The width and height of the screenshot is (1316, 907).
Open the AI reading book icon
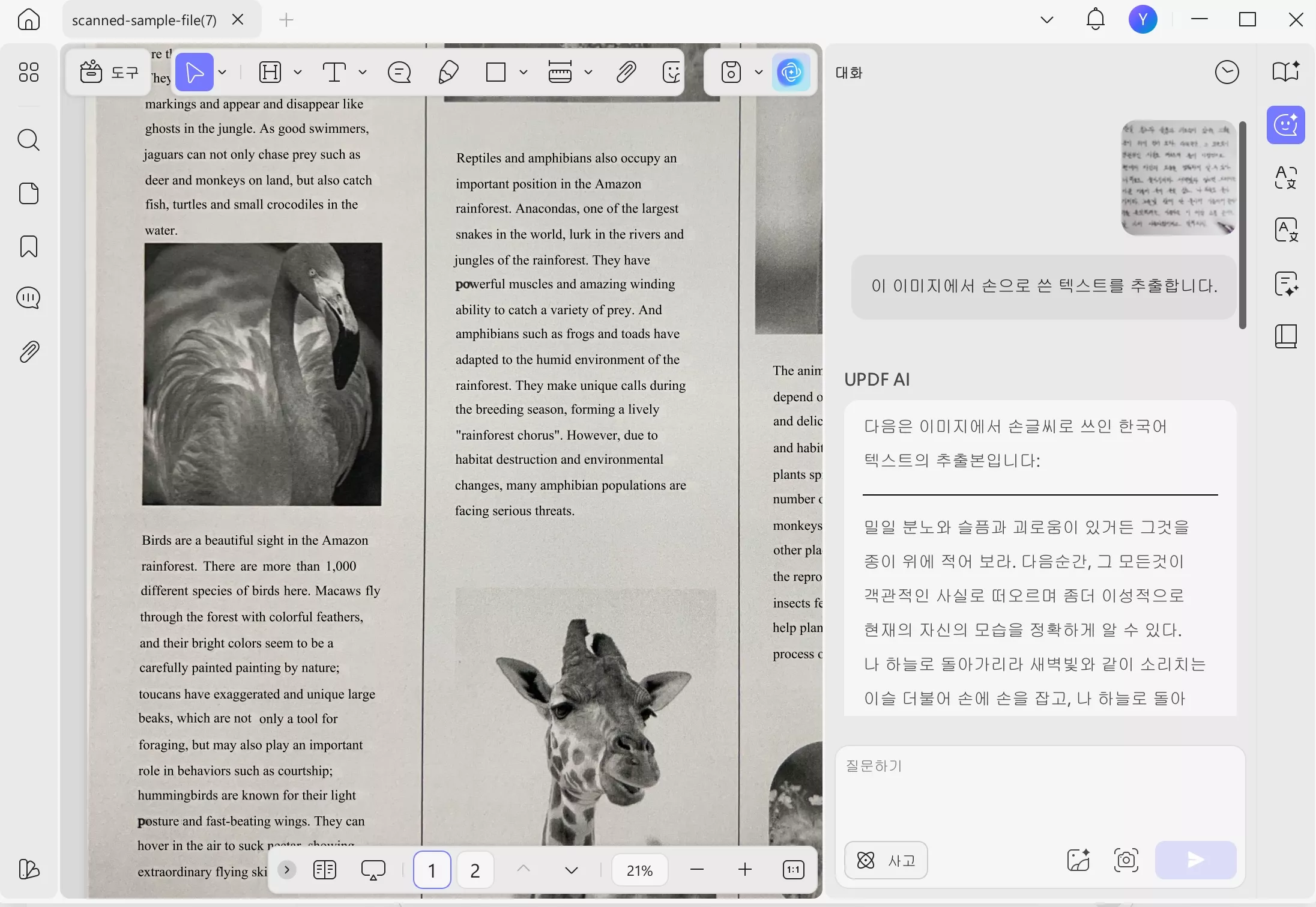pyautogui.click(x=1285, y=71)
